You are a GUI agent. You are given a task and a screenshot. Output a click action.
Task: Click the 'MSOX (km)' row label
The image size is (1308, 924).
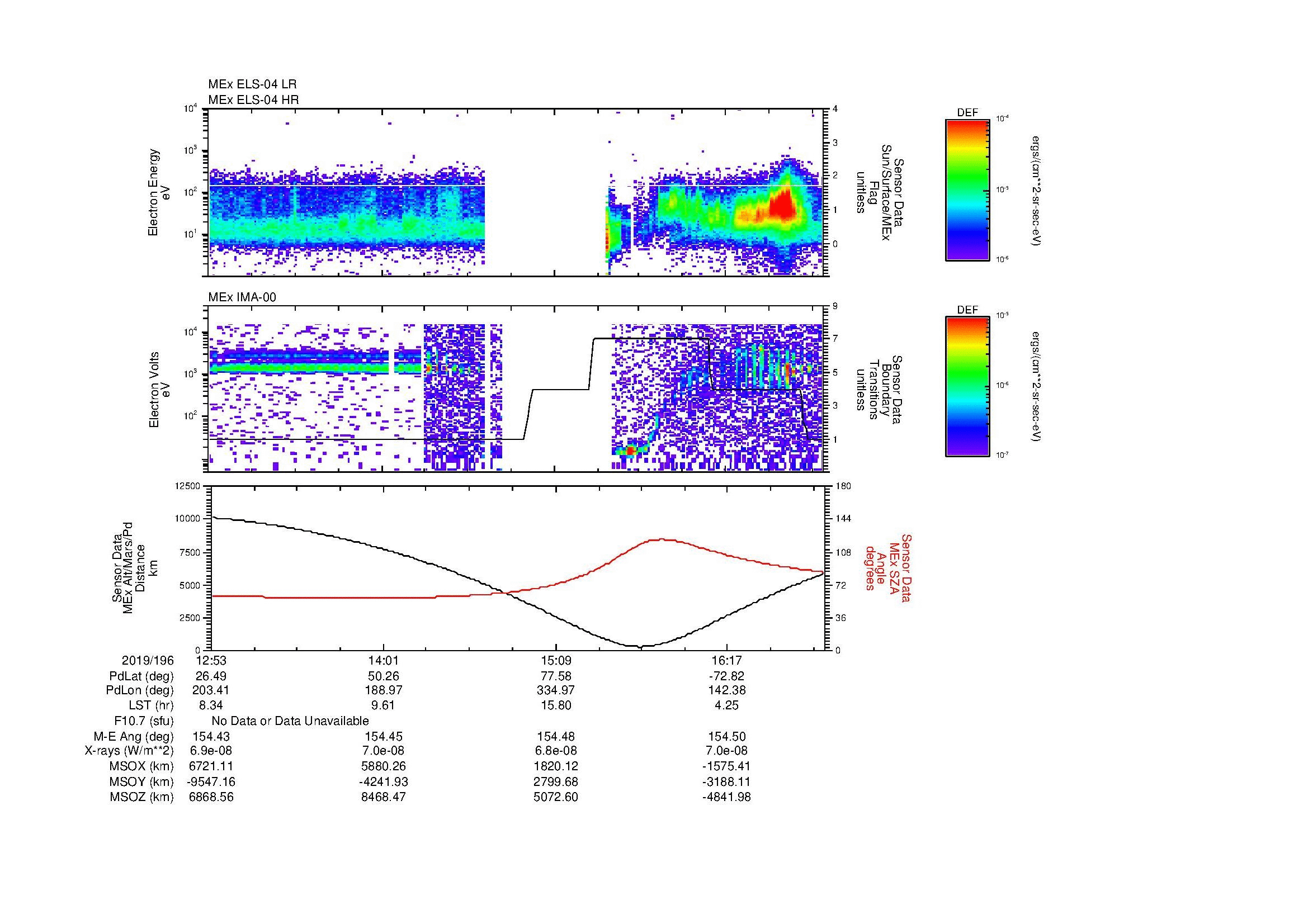[x=141, y=766]
